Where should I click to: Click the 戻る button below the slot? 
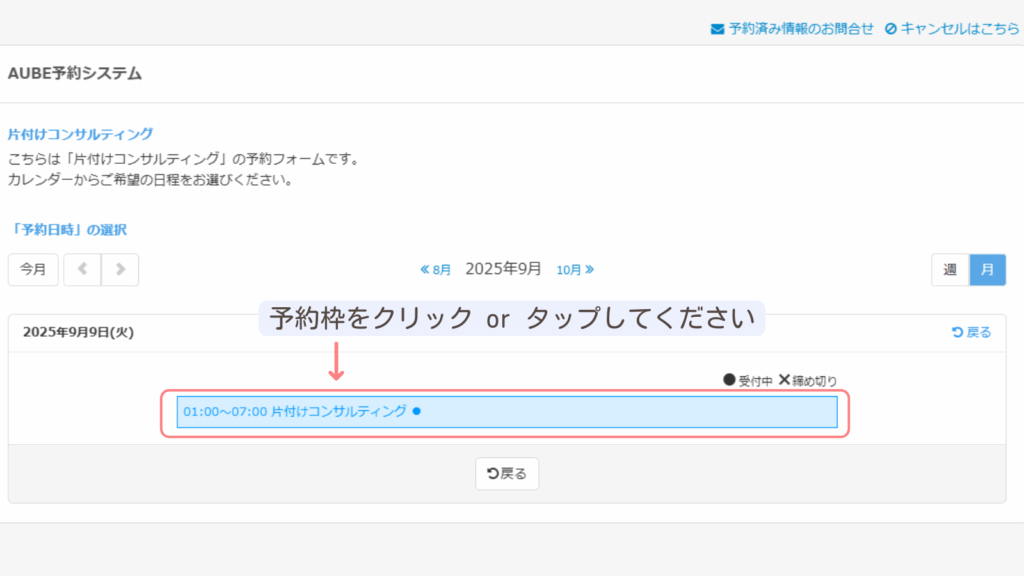pos(507,473)
